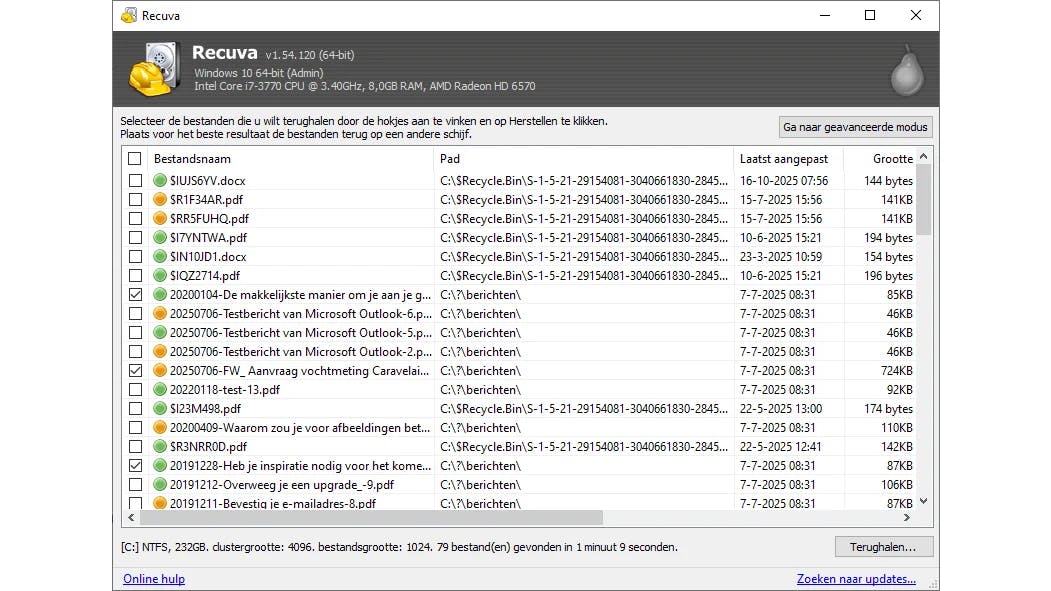Check the box for $IN10JD1.docx
Image resolution: width=1051 pixels, height=591 pixels.
click(135, 257)
